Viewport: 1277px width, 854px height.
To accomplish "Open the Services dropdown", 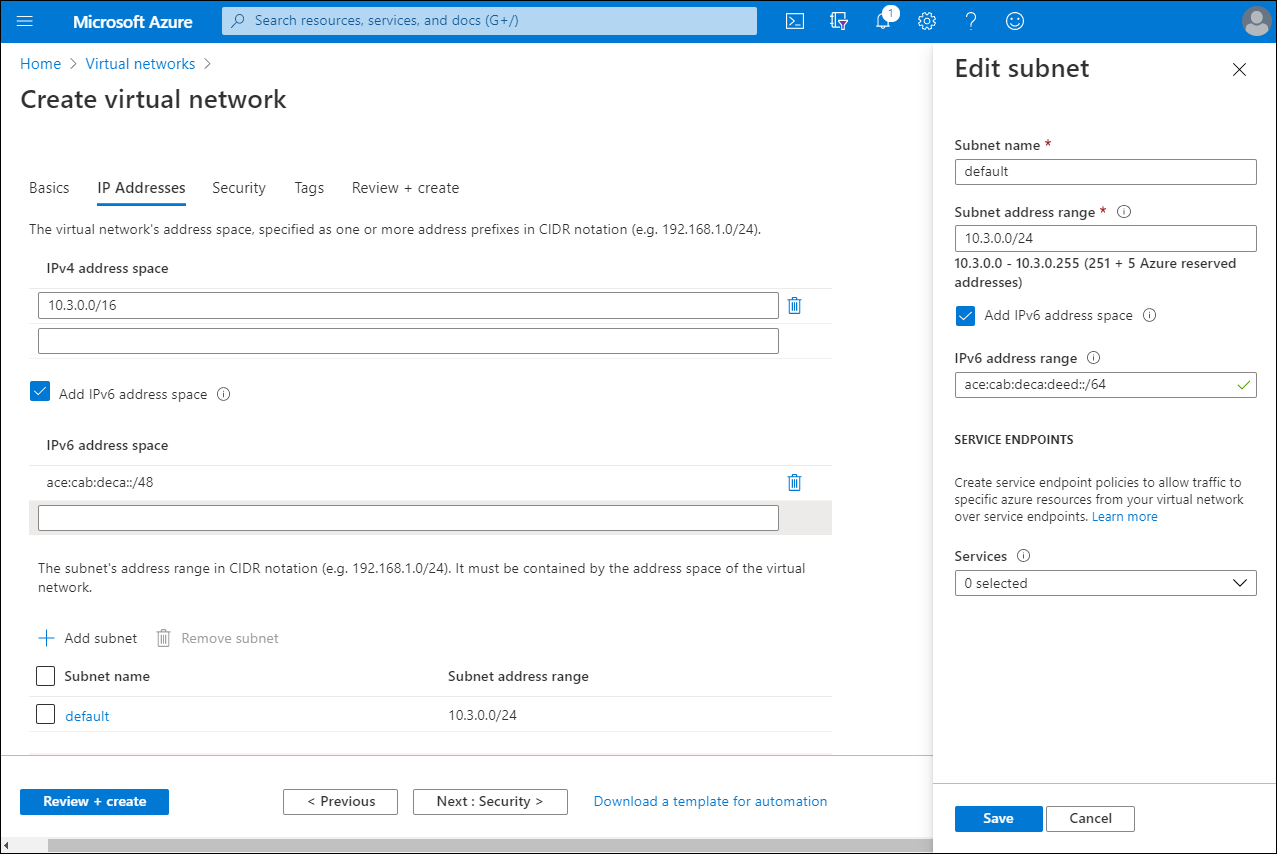I will pyautogui.click(x=1105, y=583).
